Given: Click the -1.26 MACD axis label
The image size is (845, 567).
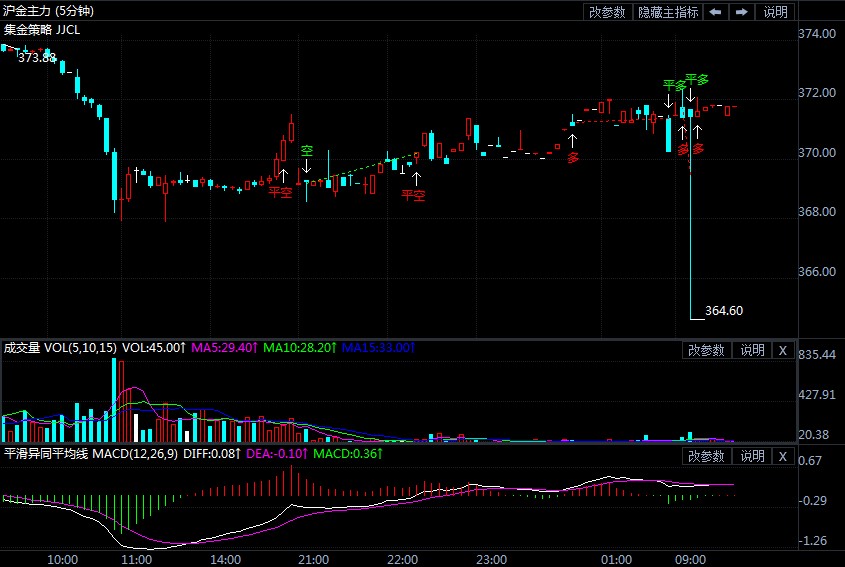Looking at the screenshot, I should 813,541.
